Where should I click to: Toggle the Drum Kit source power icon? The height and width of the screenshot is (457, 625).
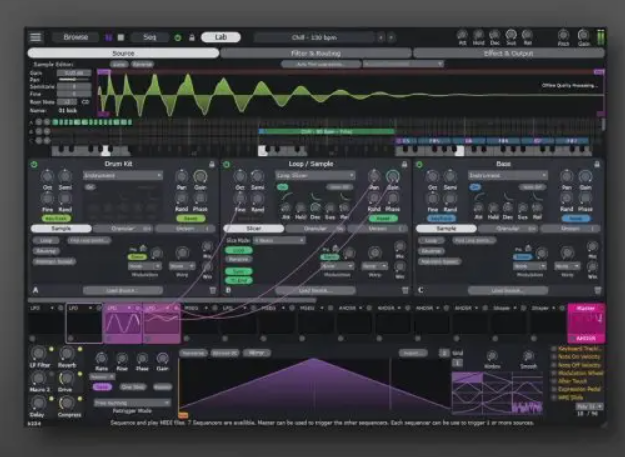pos(32,163)
